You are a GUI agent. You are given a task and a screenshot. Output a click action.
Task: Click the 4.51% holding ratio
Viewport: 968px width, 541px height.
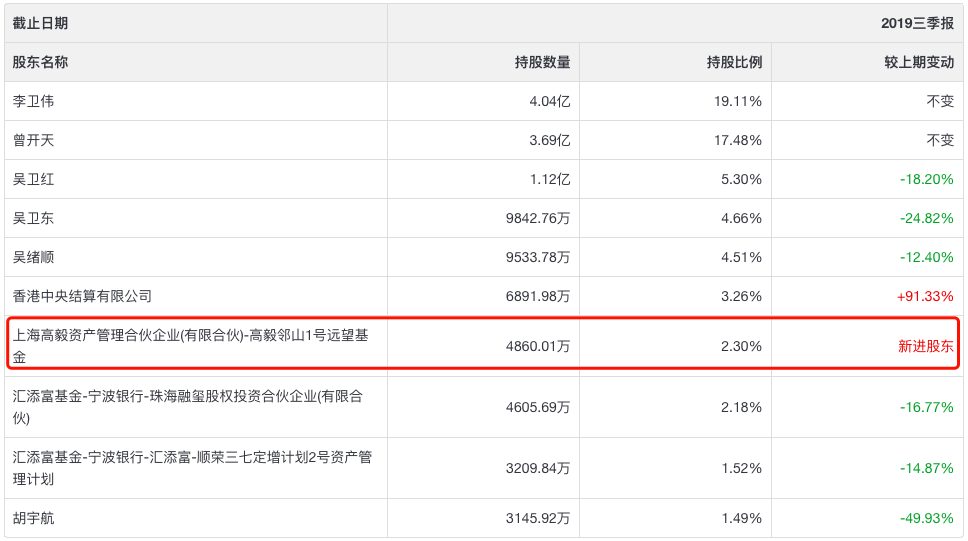coord(741,257)
